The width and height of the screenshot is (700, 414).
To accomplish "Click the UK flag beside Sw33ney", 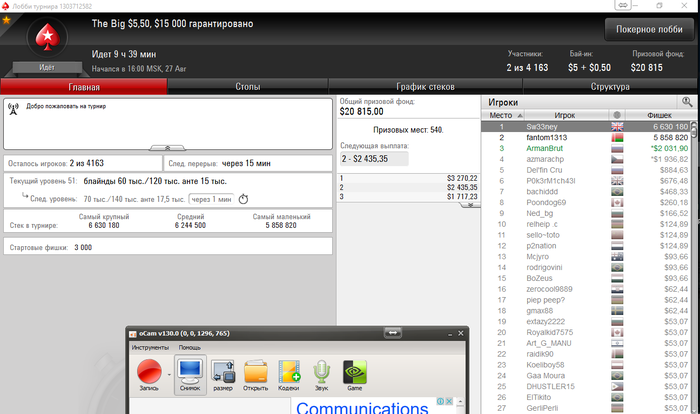I will tap(617, 127).
